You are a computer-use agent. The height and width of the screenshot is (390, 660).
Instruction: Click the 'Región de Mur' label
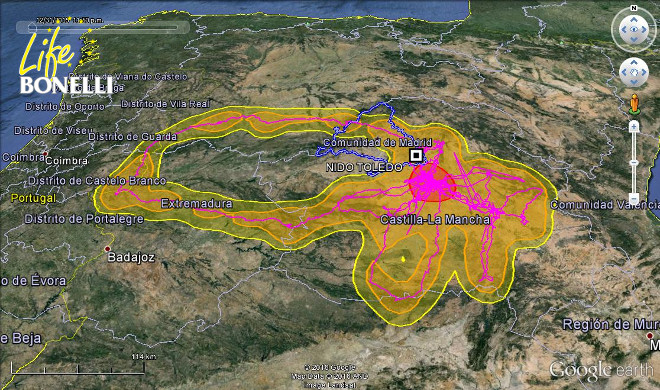pyautogui.click(x=611, y=324)
